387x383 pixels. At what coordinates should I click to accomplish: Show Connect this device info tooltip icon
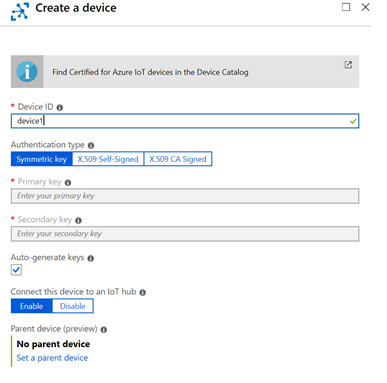coord(143,292)
